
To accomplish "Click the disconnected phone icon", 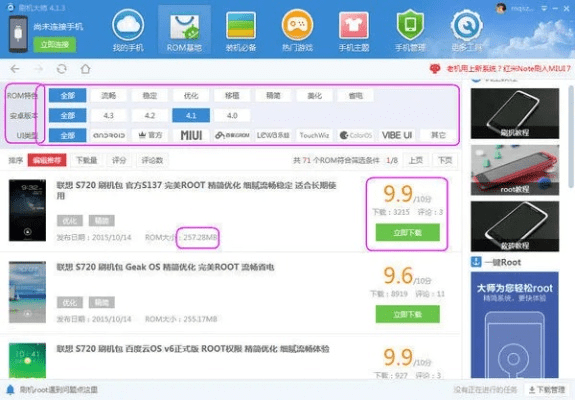I will pos(18,34).
